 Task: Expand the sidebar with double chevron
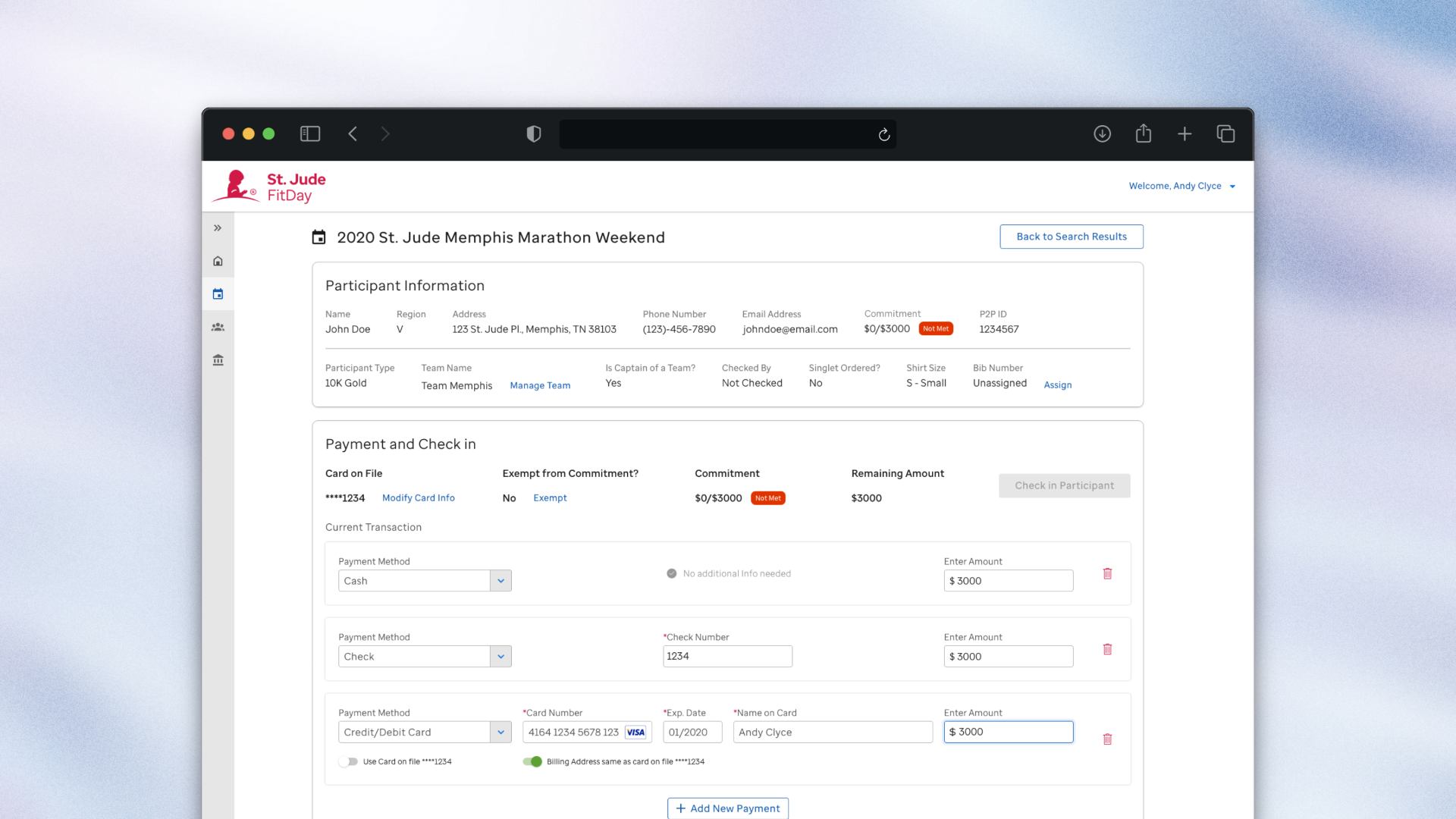(x=218, y=227)
